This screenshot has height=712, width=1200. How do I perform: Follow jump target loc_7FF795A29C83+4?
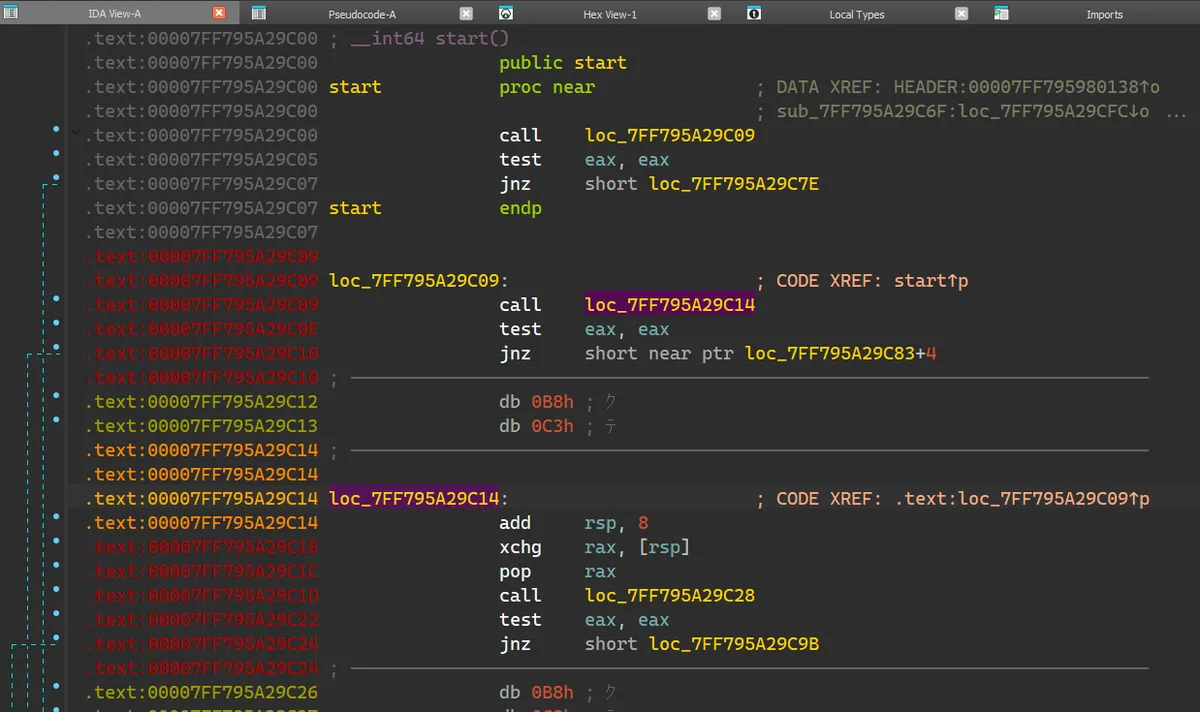click(x=841, y=353)
